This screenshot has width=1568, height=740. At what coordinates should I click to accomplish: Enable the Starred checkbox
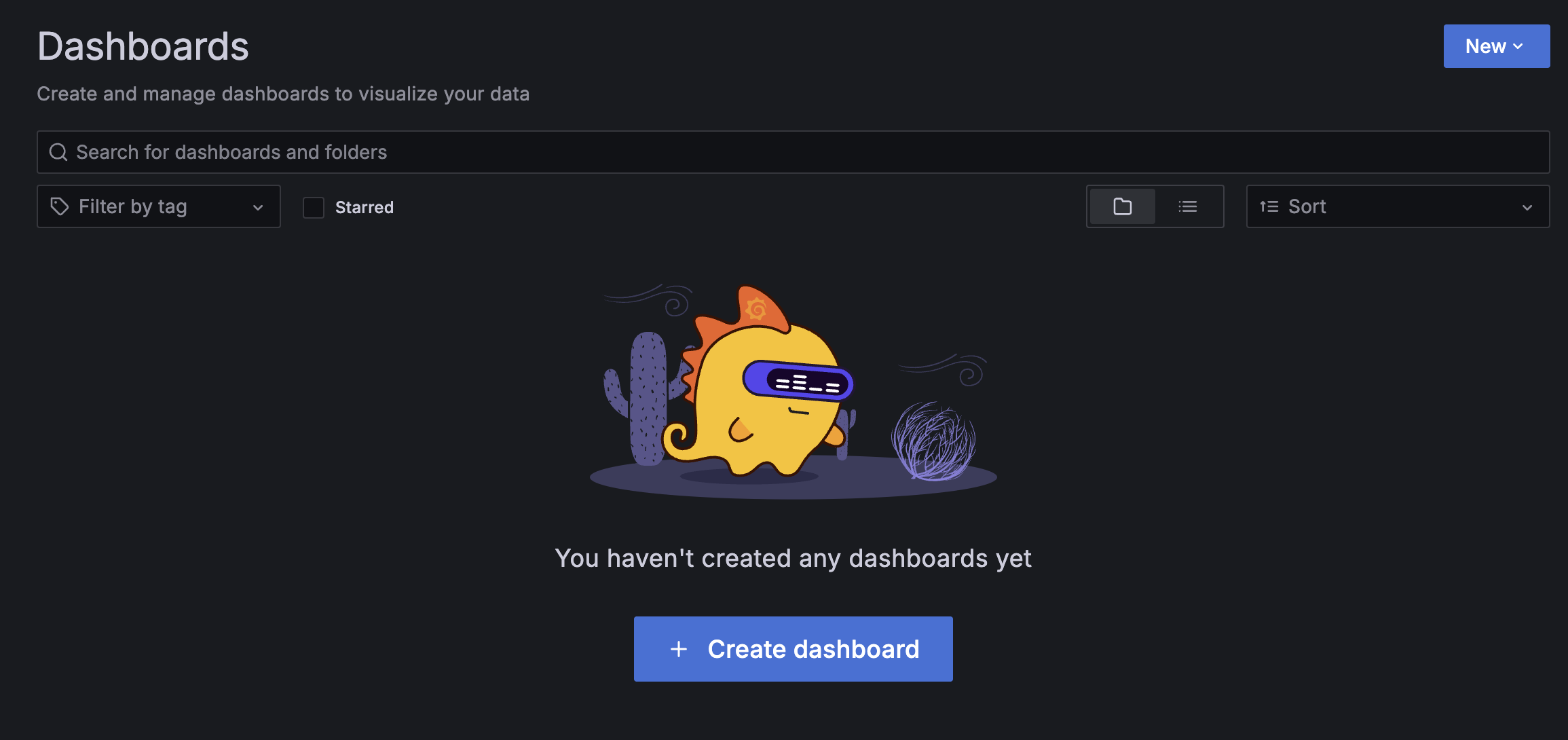click(x=314, y=207)
